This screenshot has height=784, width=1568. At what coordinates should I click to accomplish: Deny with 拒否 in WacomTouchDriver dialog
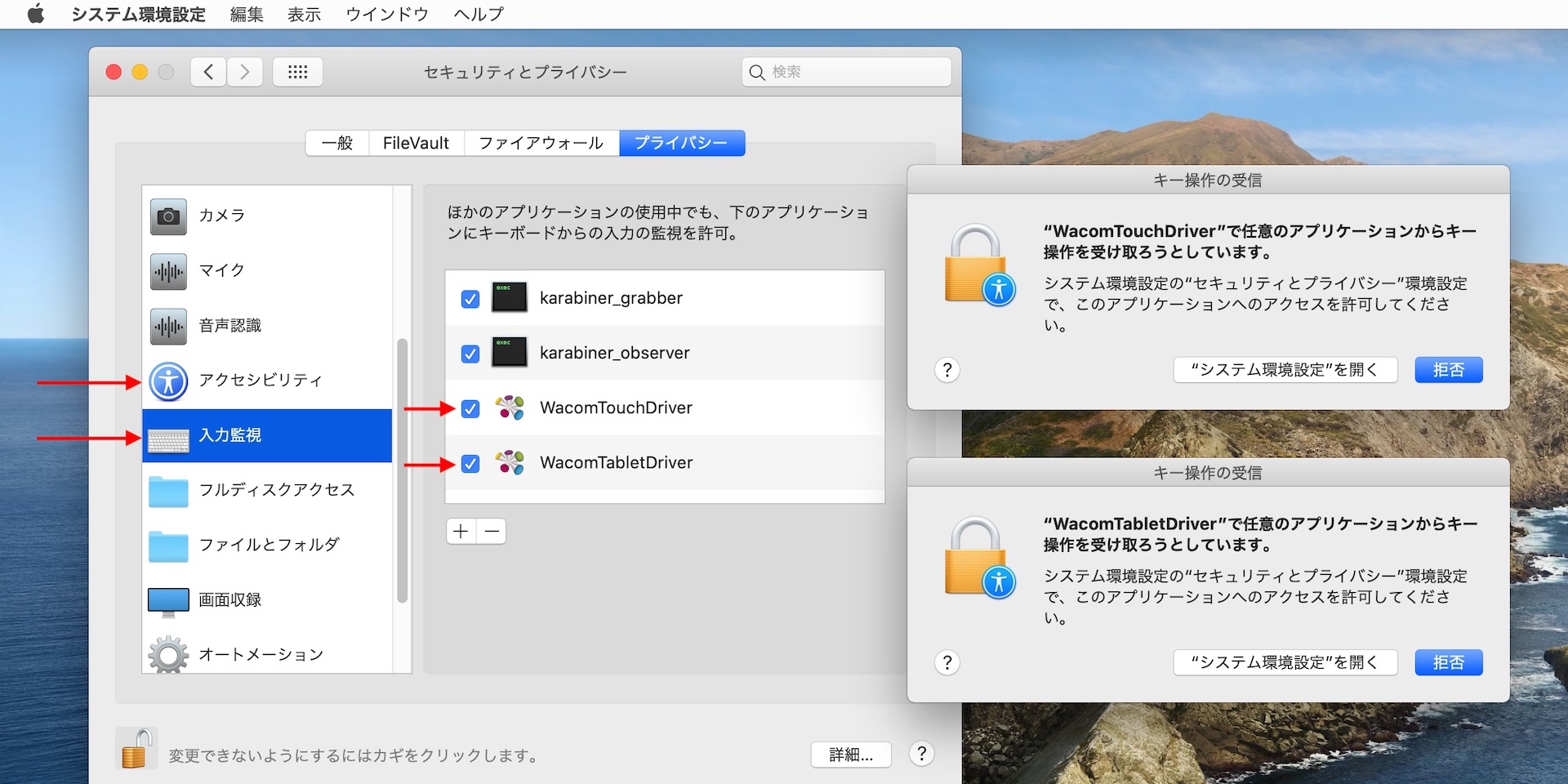pos(1448,370)
